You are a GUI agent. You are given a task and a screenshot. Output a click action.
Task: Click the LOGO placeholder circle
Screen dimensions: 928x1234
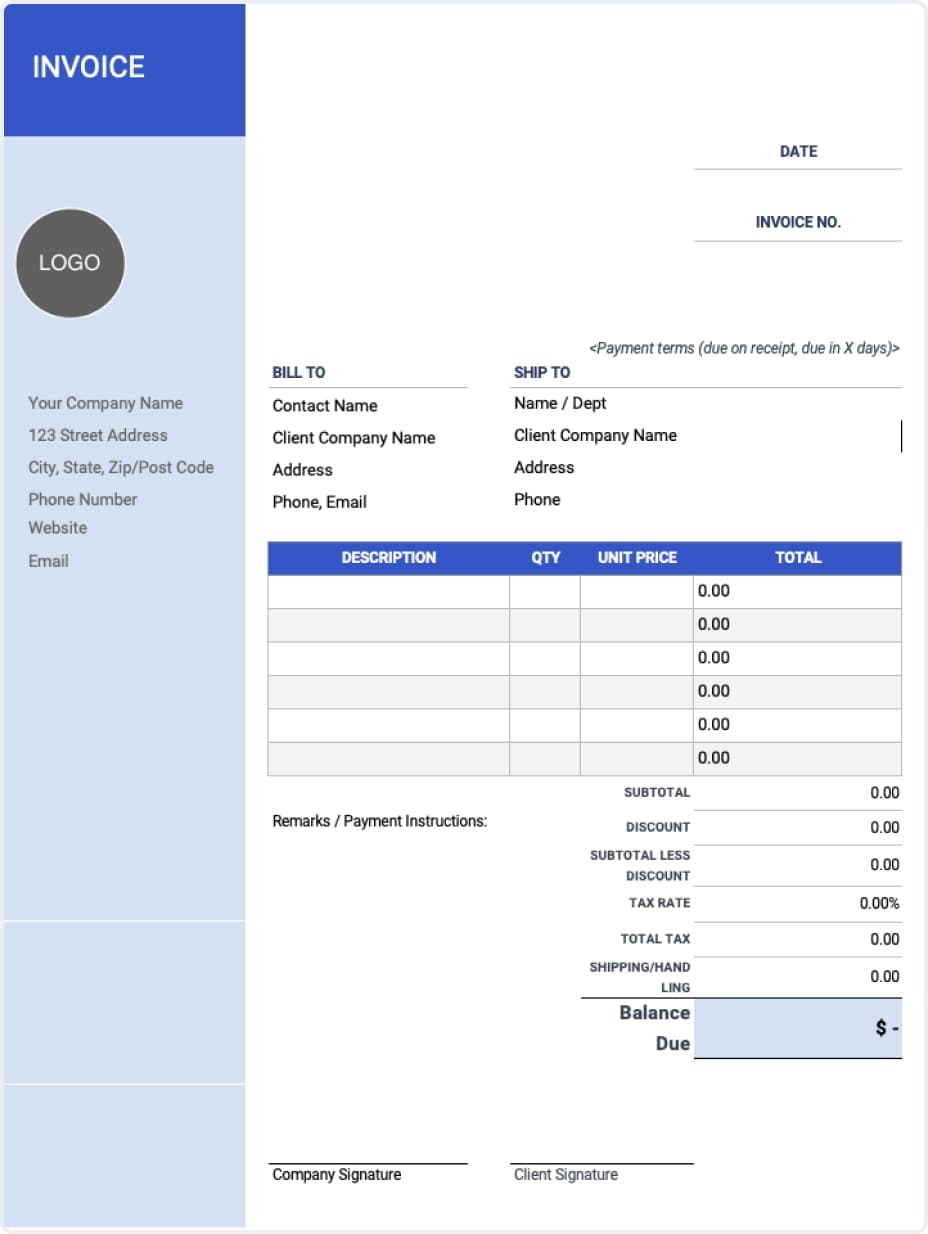point(69,262)
